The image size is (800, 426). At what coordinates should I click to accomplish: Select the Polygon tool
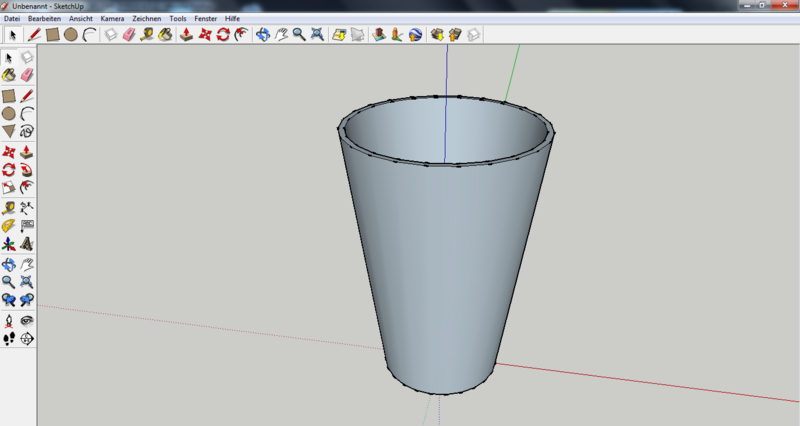click(x=8, y=131)
